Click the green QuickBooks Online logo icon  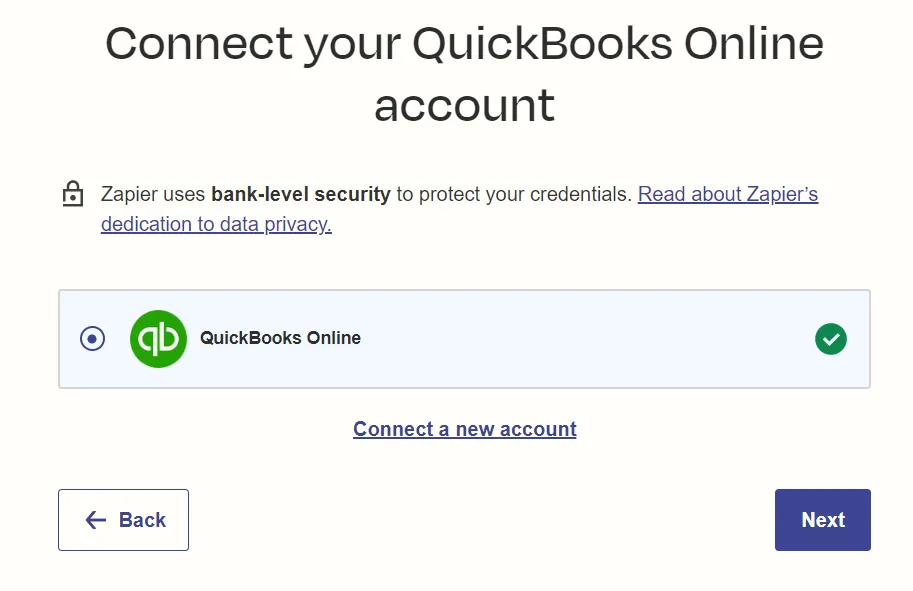[158, 339]
